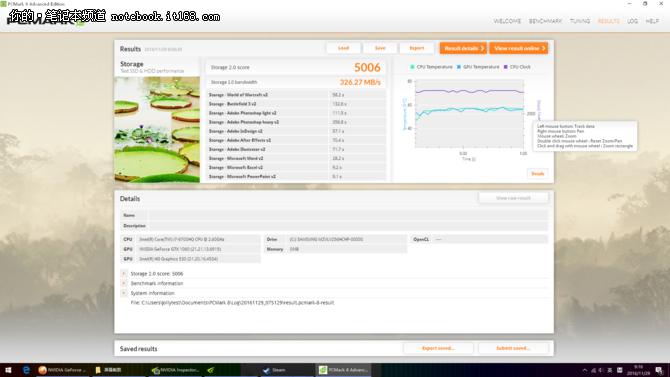Viewport: 670px width, 377px height.
Task: Open the NVIDIA Inspector taskbar item
Action: [x=176, y=370]
